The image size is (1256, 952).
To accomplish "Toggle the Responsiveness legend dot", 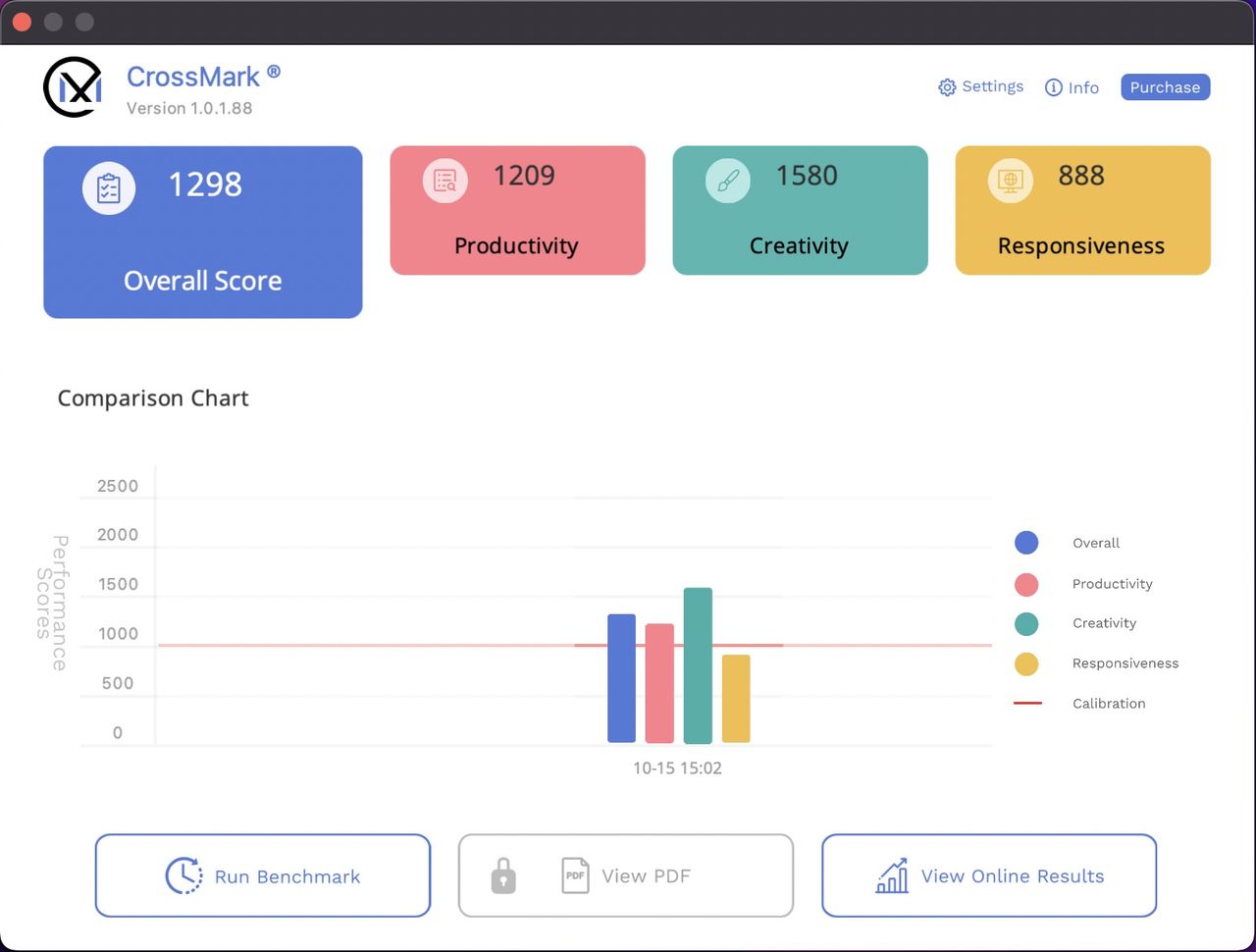I will 1026,663.
